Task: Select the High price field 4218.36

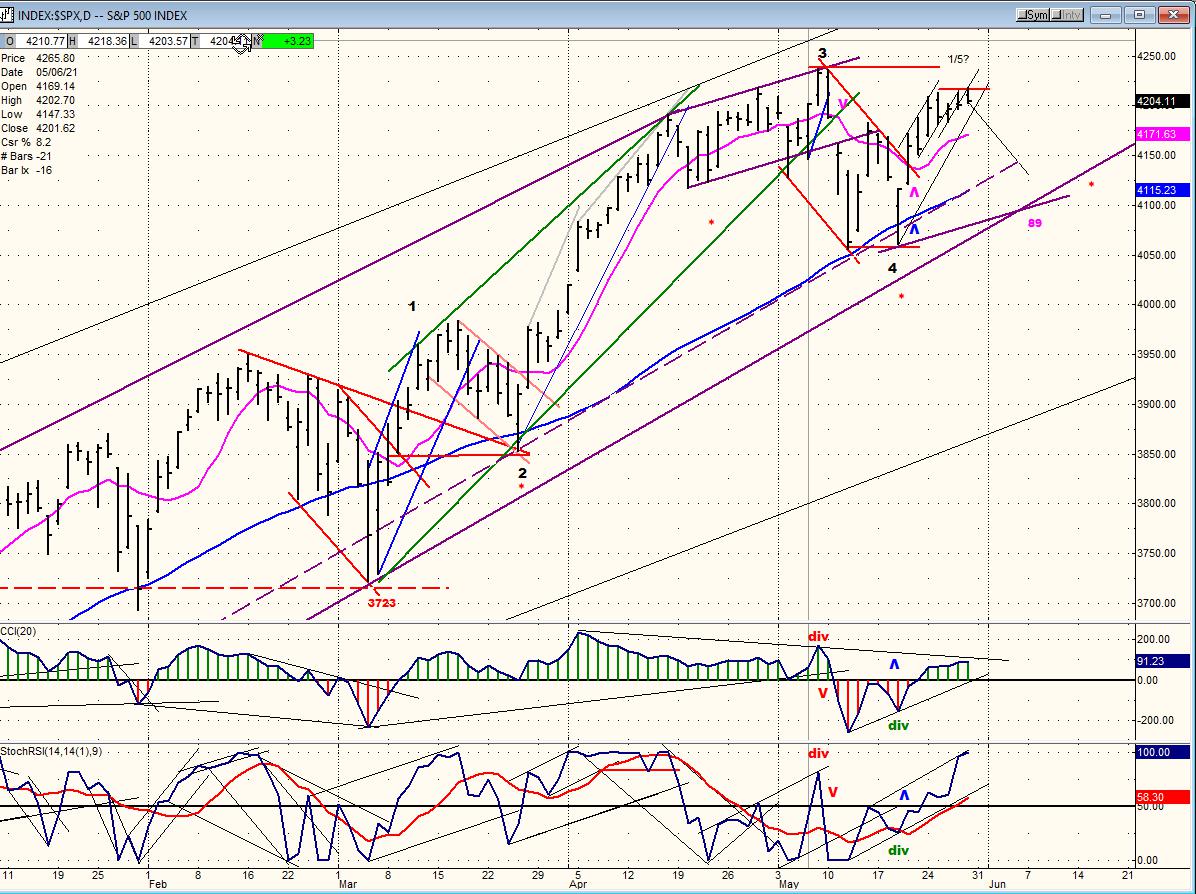Action: tap(103, 41)
